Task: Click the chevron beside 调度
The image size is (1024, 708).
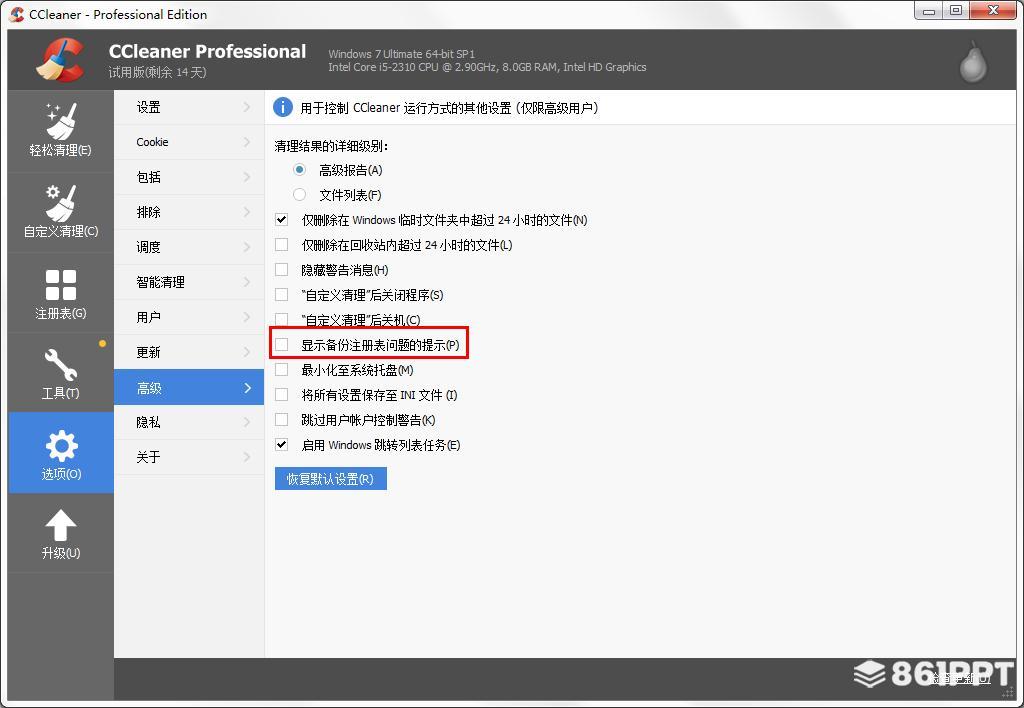Action: [247, 246]
